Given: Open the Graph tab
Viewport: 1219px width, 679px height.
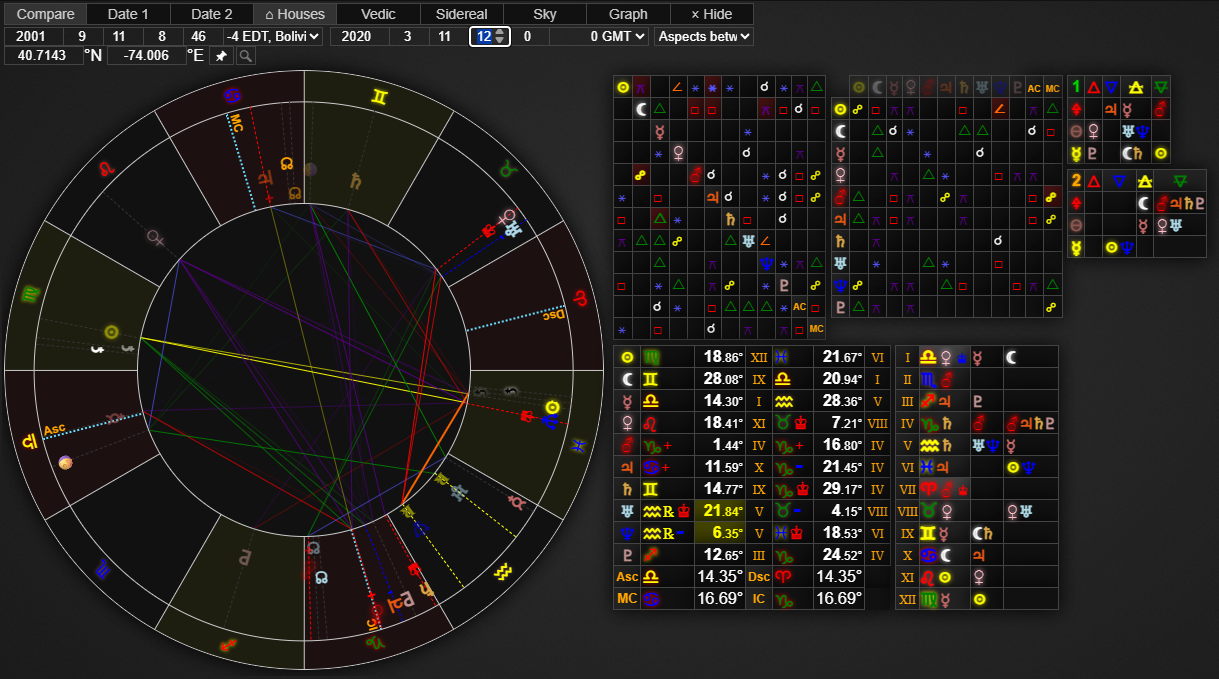Looking at the screenshot, I should (628, 14).
